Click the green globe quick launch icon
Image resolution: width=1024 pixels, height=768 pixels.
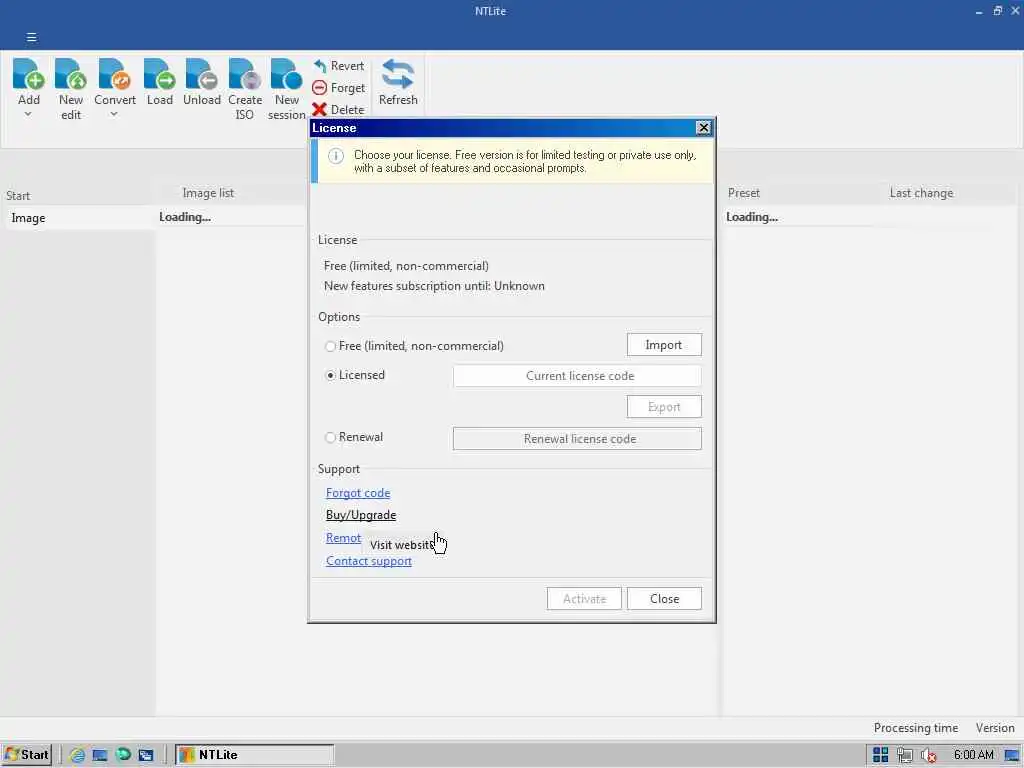(x=123, y=755)
